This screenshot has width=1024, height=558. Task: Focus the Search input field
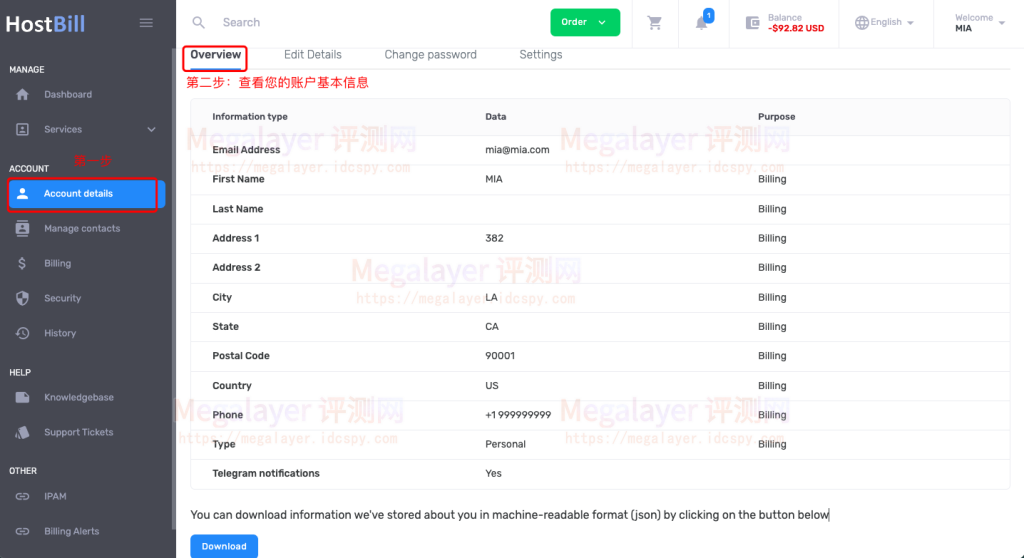click(x=379, y=23)
